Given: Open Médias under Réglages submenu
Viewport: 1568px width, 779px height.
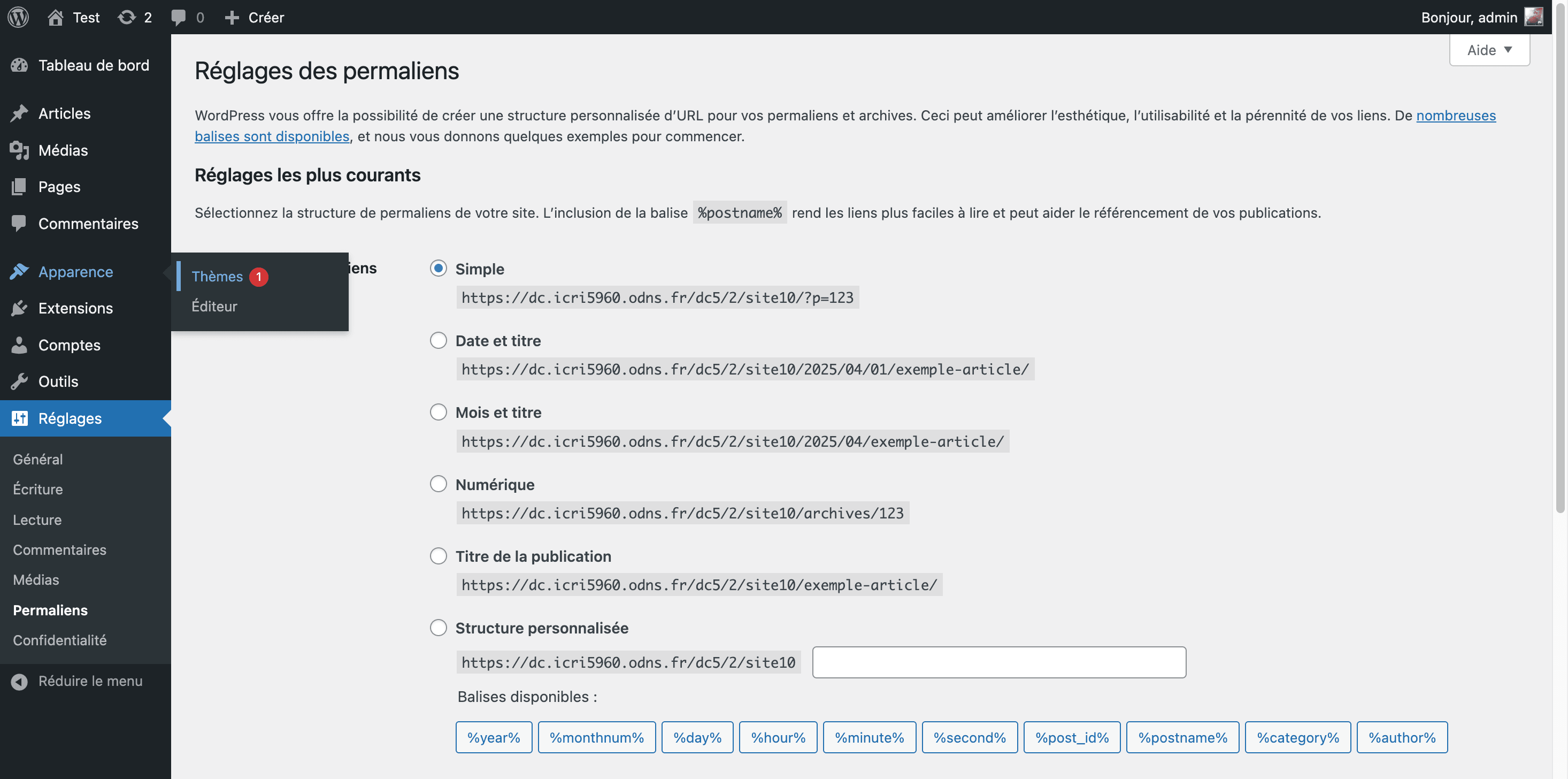Looking at the screenshot, I should click(x=36, y=581).
